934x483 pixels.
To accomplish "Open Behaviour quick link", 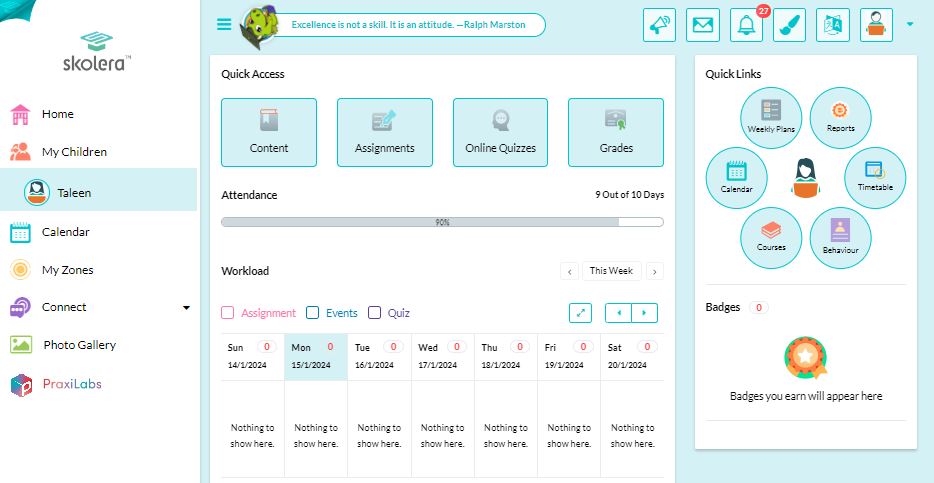I will click(x=840, y=238).
